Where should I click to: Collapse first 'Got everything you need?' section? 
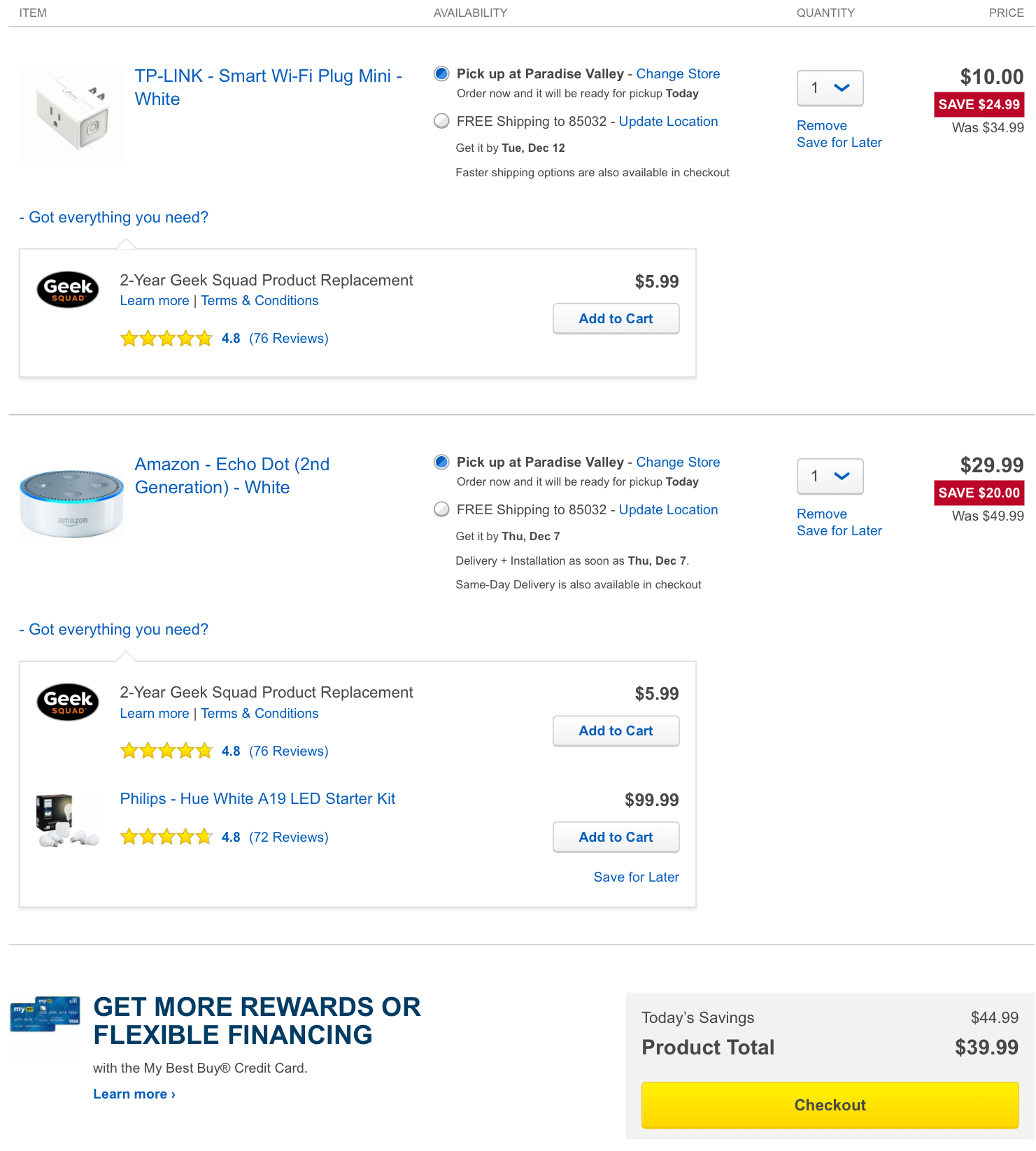pos(114,218)
